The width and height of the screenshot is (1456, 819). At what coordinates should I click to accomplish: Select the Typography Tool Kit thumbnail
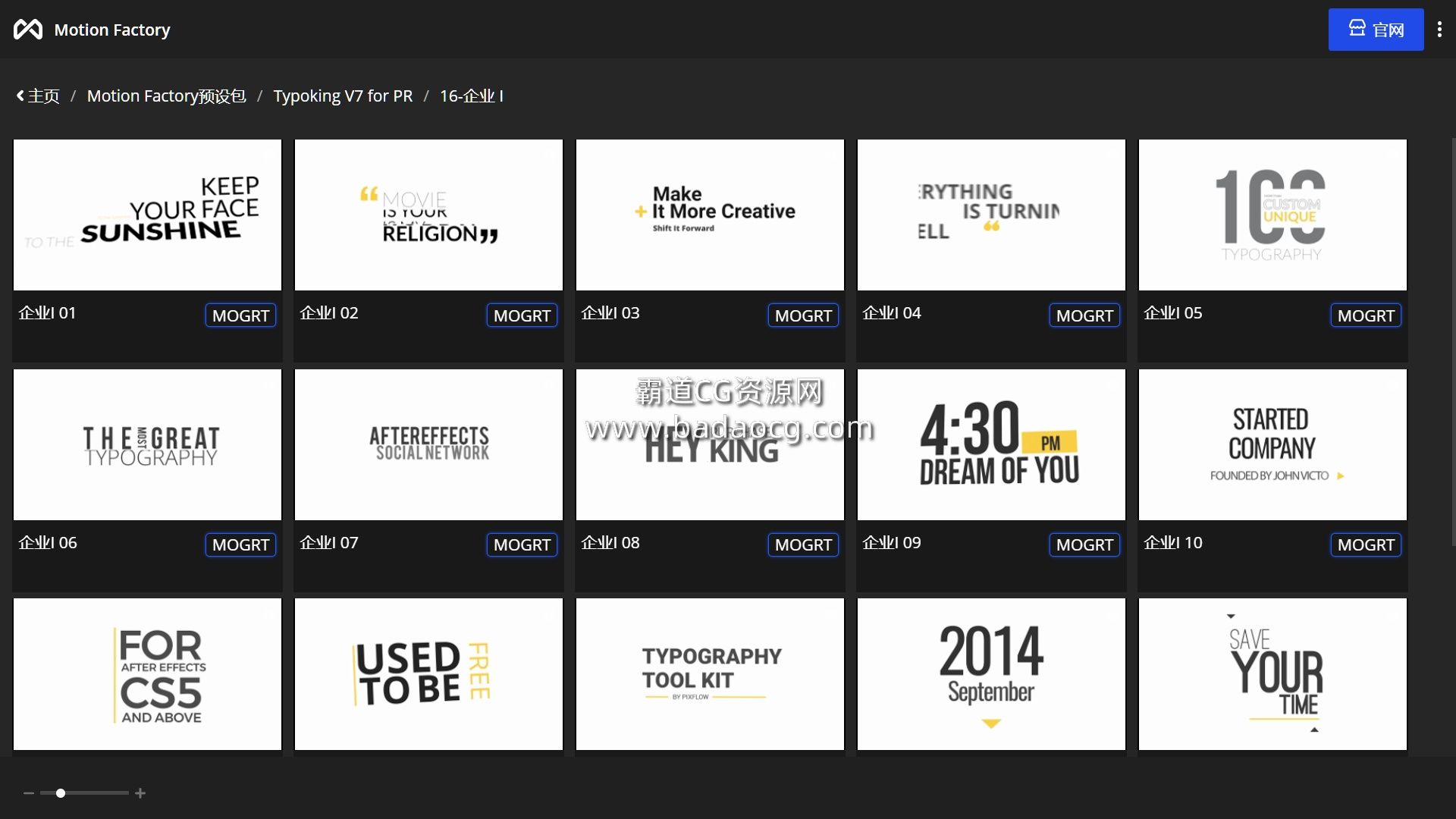coord(710,674)
